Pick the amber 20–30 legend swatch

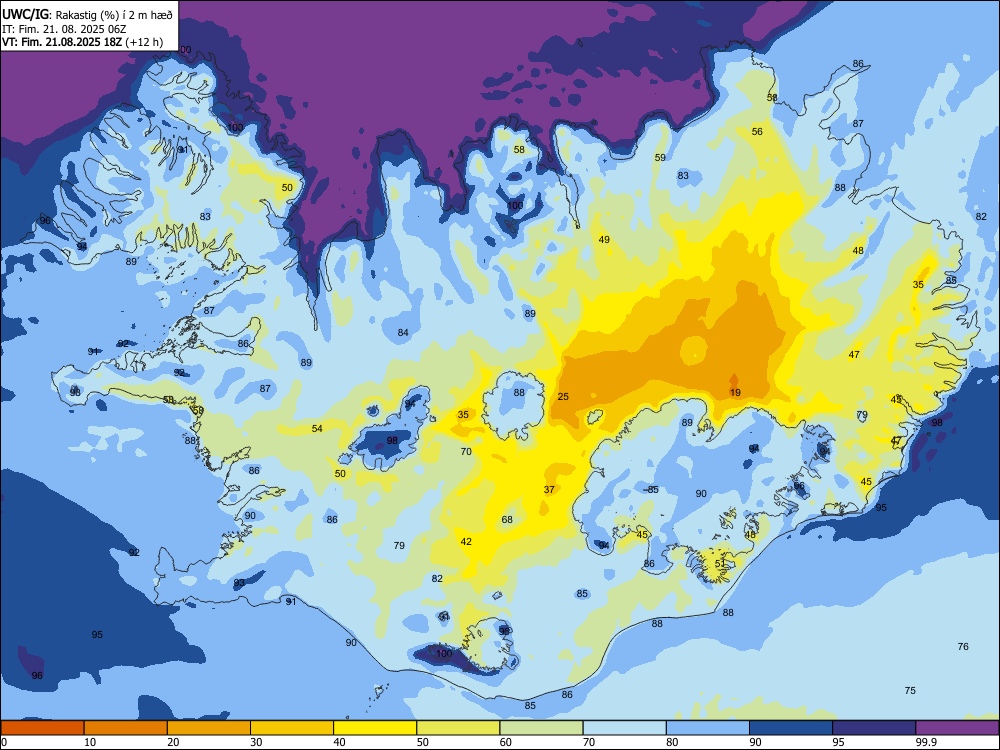(x=209, y=728)
